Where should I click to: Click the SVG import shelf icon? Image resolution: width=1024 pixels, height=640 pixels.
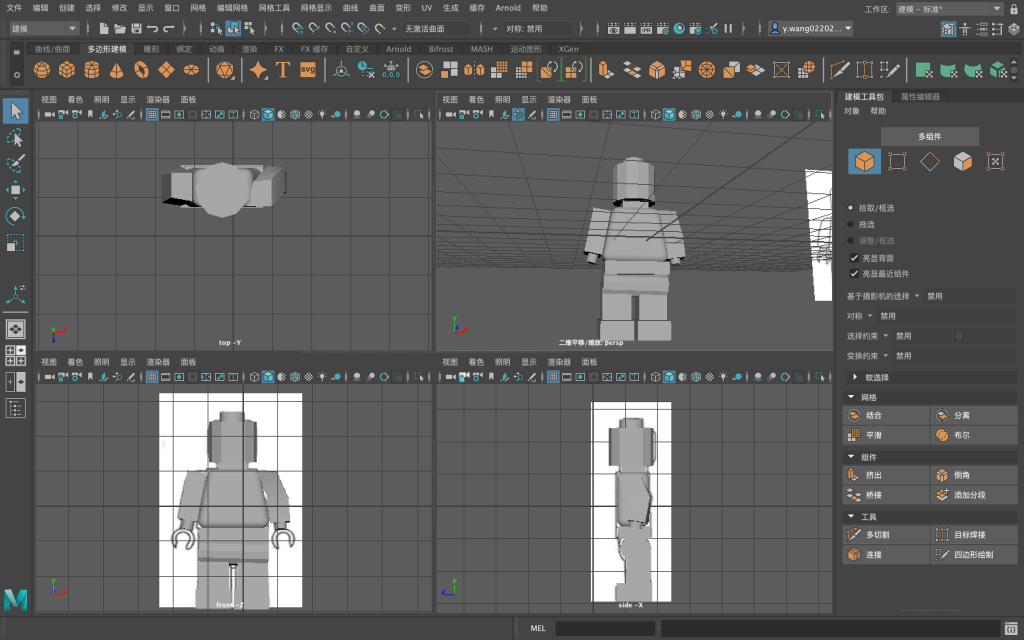point(308,70)
